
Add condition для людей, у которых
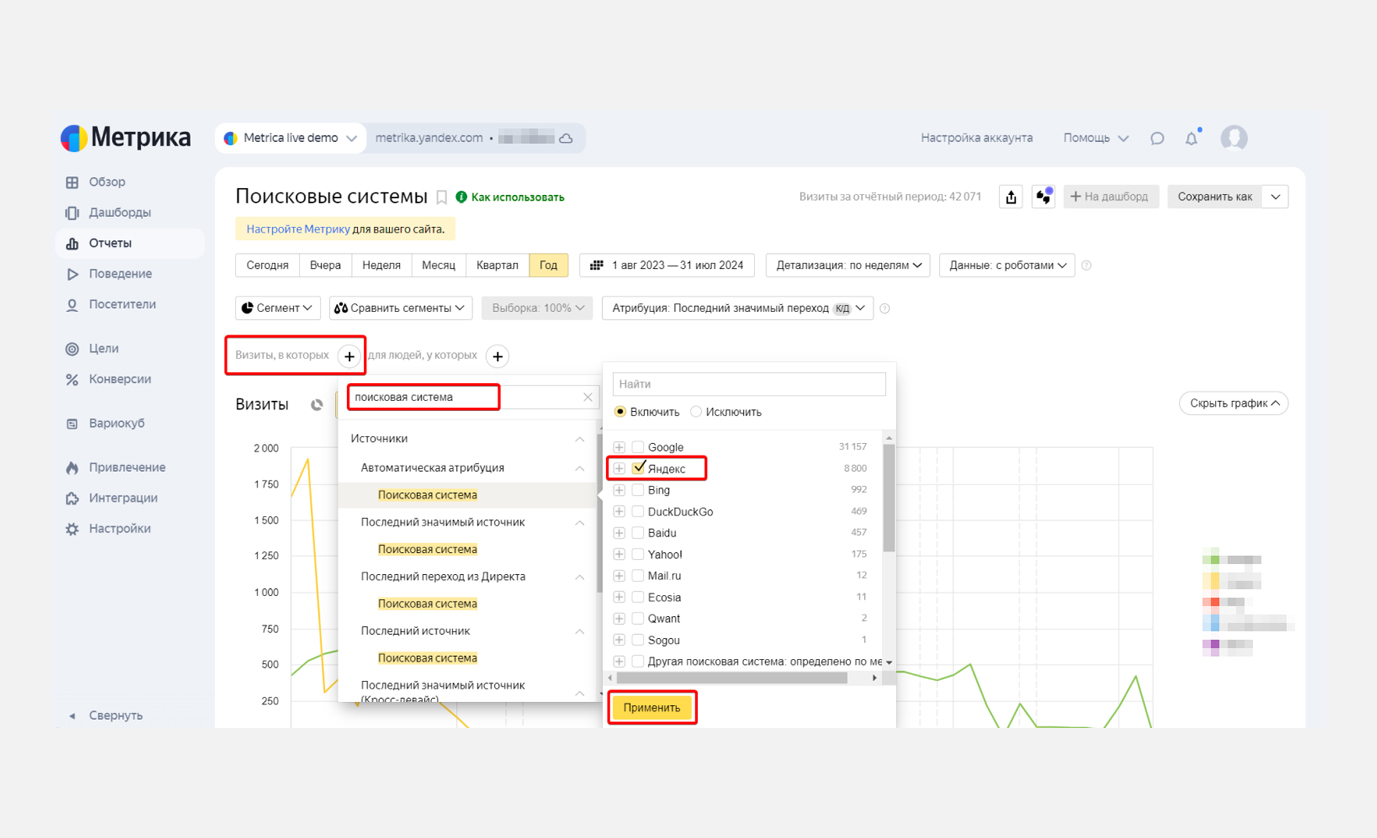click(x=497, y=356)
